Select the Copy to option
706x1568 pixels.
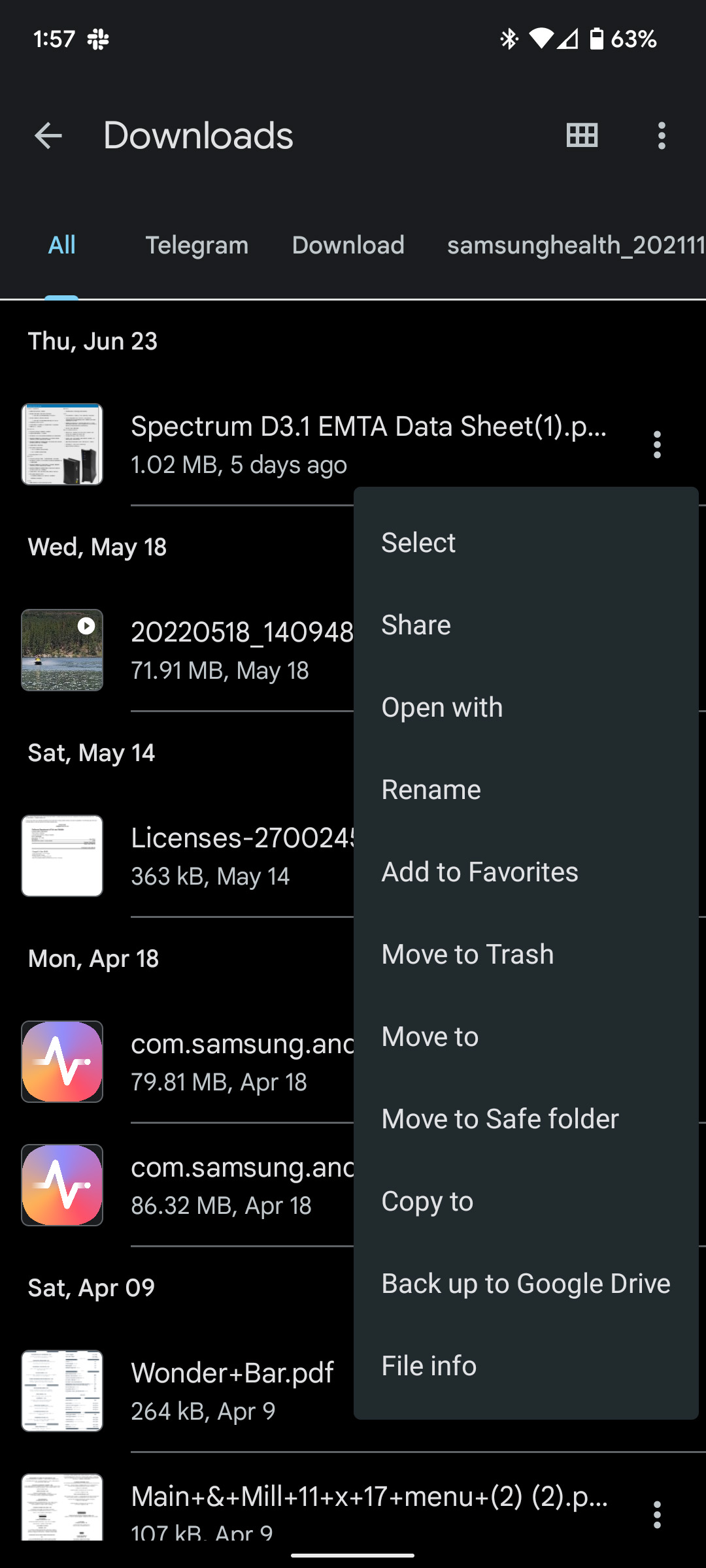point(428,1201)
